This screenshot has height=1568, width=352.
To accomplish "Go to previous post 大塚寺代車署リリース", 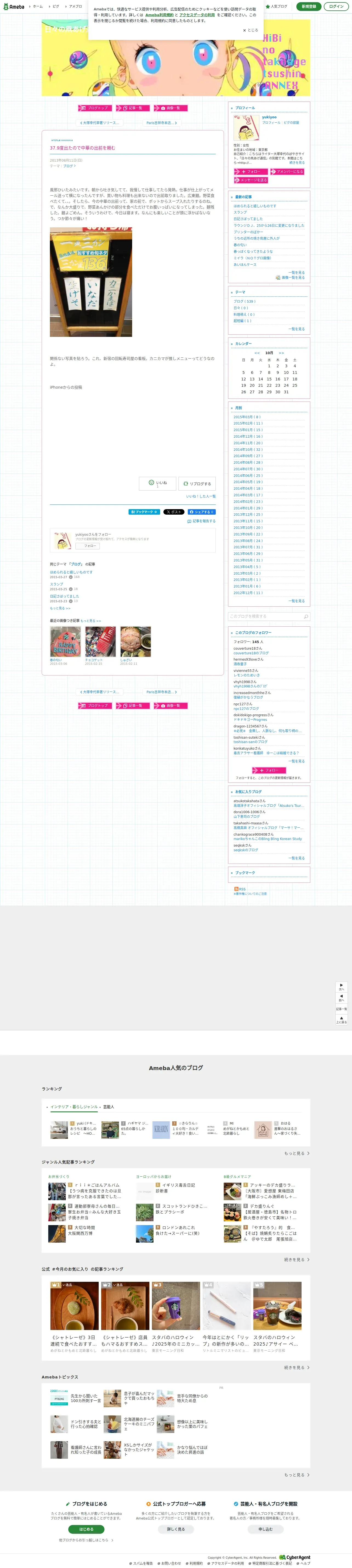I will point(100,123).
